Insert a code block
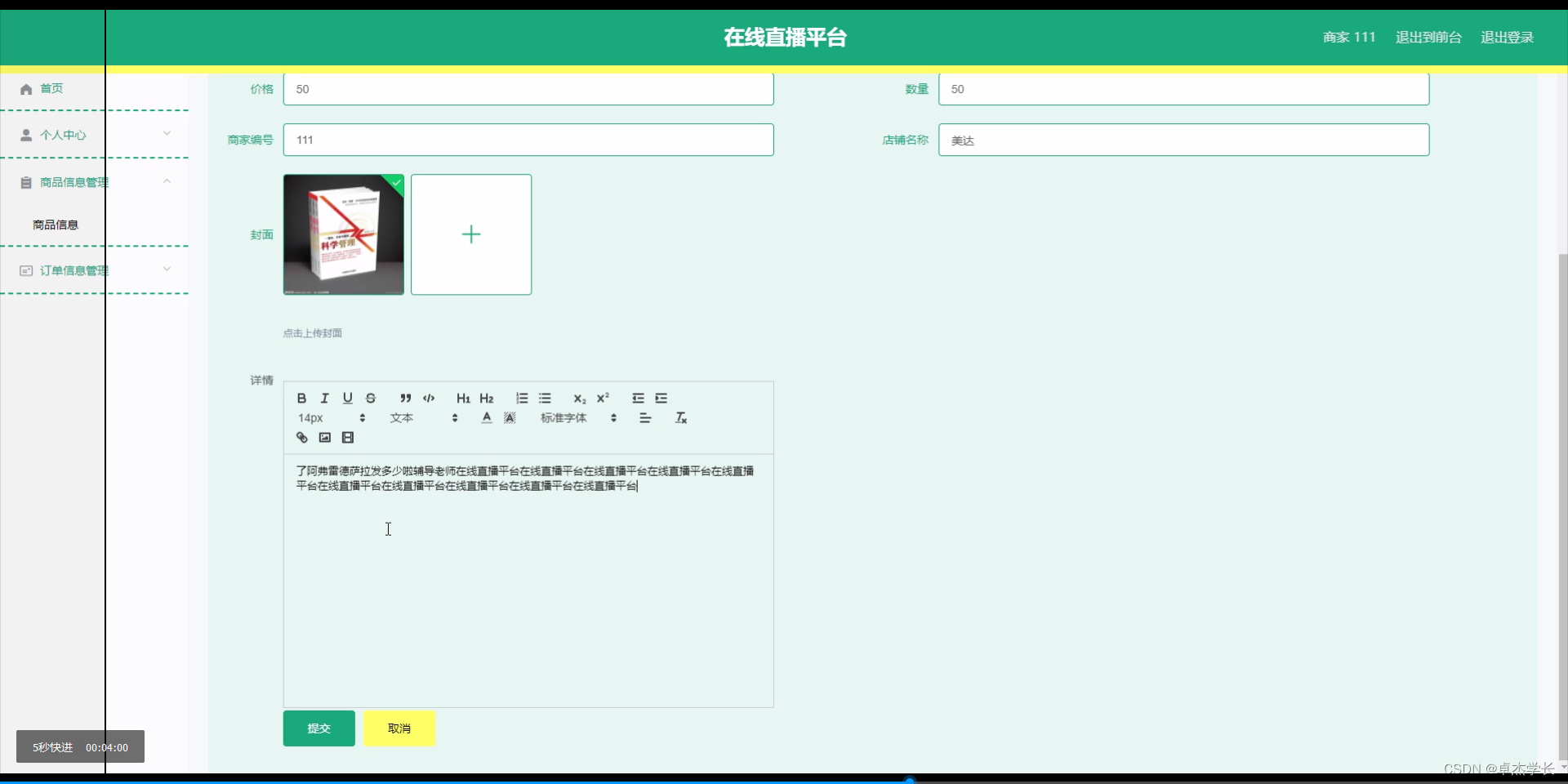Viewport: 1568px width, 784px height. (x=429, y=399)
